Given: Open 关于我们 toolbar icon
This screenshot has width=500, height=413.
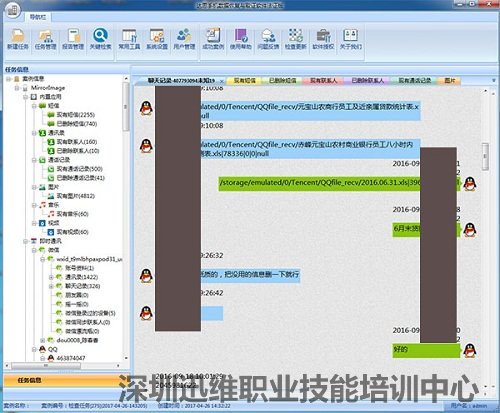Looking at the screenshot, I should (351, 39).
